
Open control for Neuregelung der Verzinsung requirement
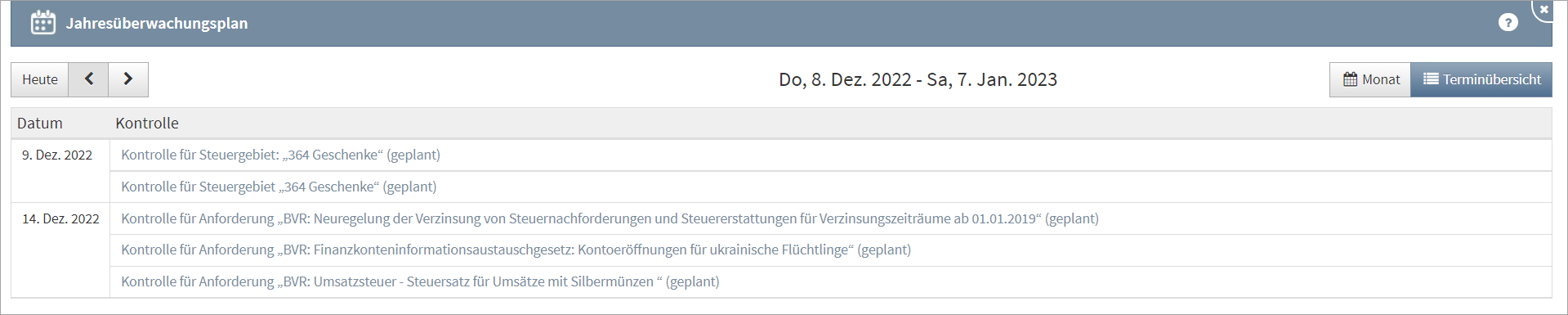coord(610,218)
